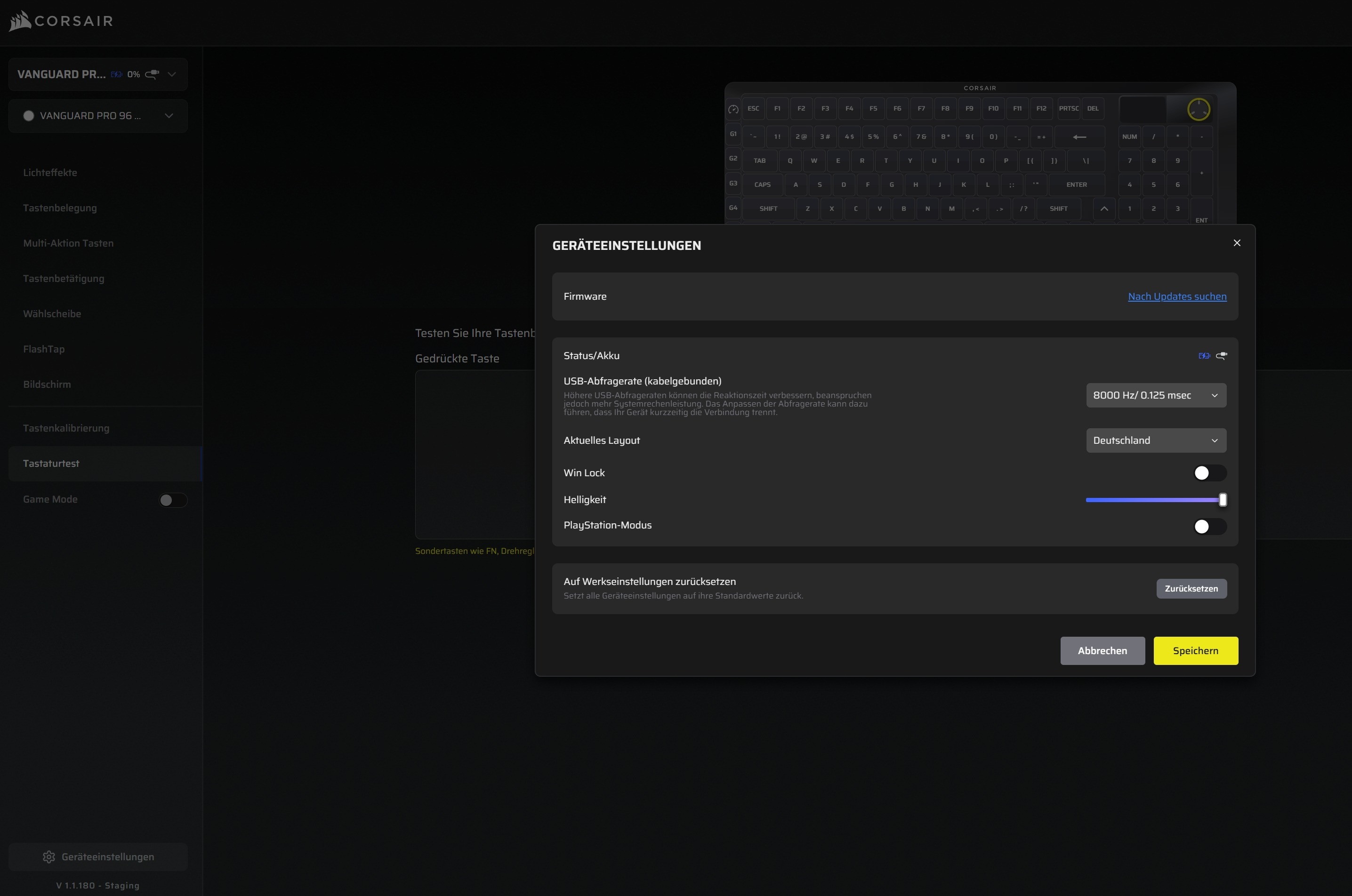The width and height of the screenshot is (1352, 896).
Task: Click Nach Updates suchen link
Action: (1176, 296)
